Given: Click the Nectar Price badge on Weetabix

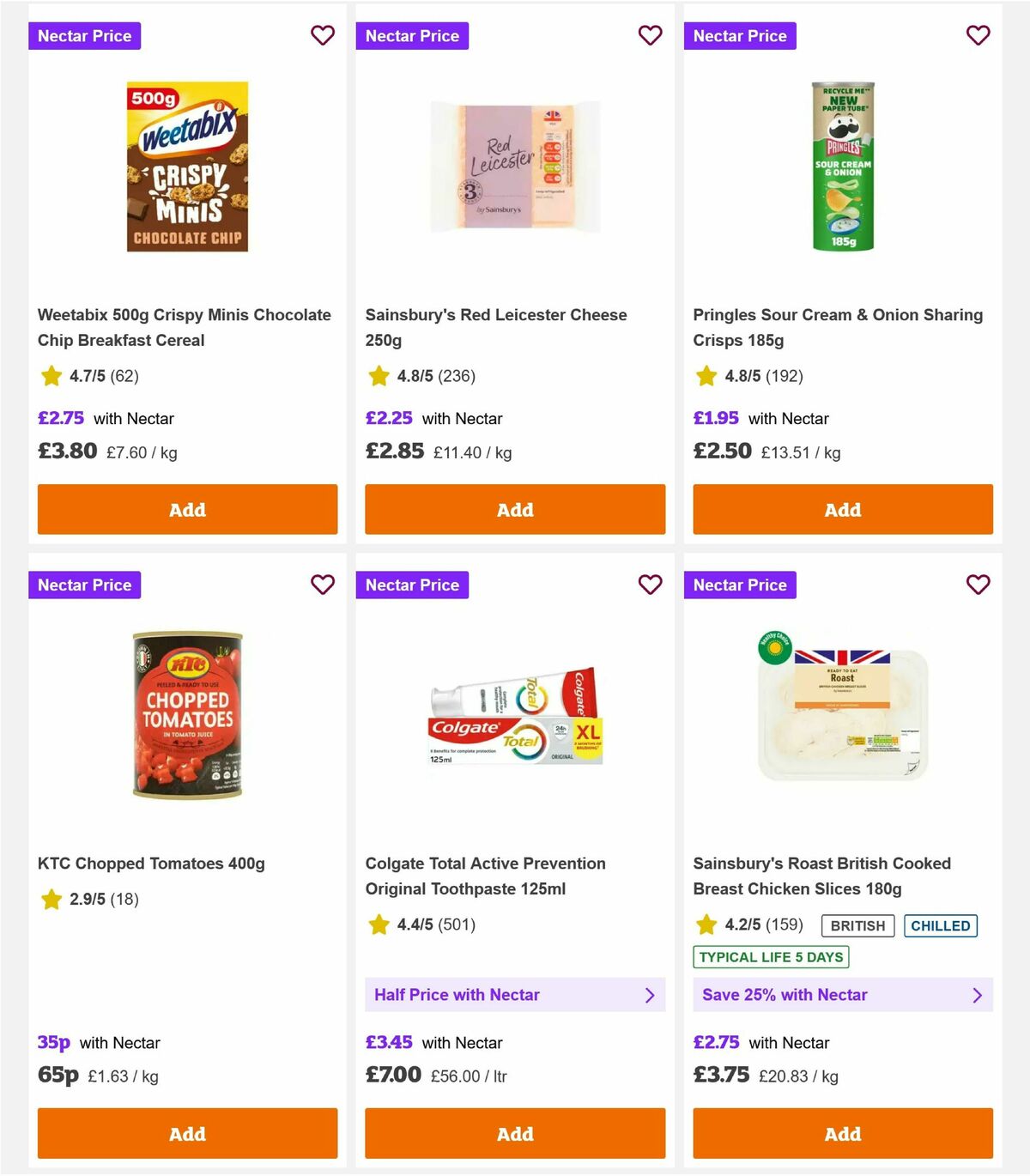Looking at the screenshot, I should [84, 35].
